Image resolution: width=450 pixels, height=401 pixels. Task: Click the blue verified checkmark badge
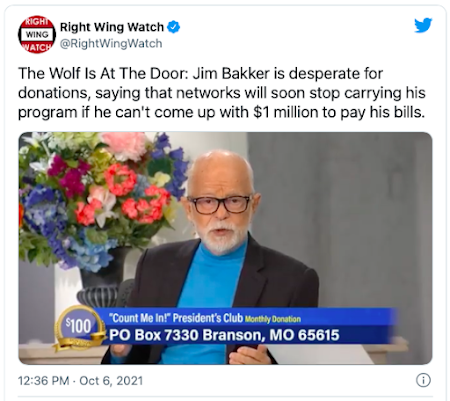[x=173, y=27]
